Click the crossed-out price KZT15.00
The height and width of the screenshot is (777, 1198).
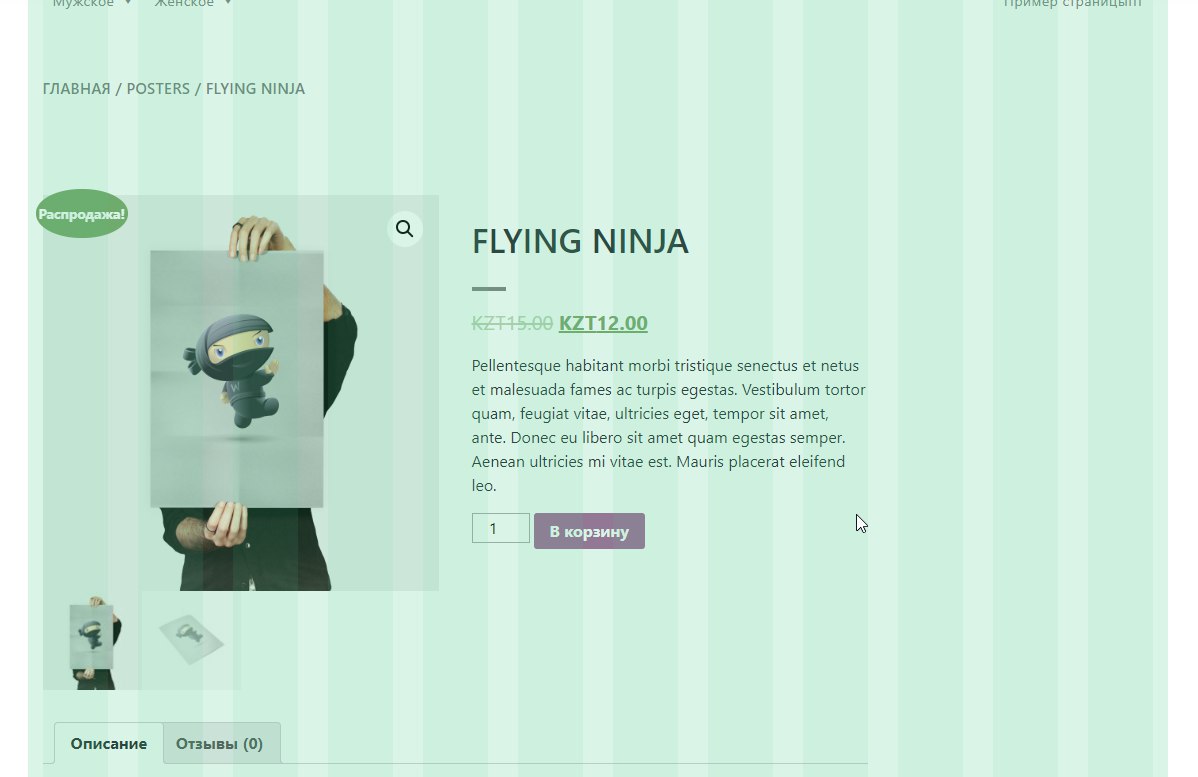point(512,323)
